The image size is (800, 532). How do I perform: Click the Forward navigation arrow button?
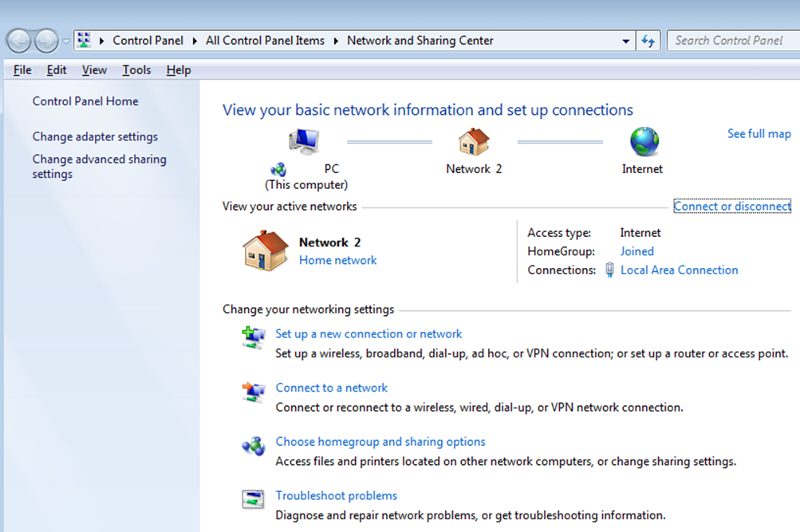(x=46, y=41)
